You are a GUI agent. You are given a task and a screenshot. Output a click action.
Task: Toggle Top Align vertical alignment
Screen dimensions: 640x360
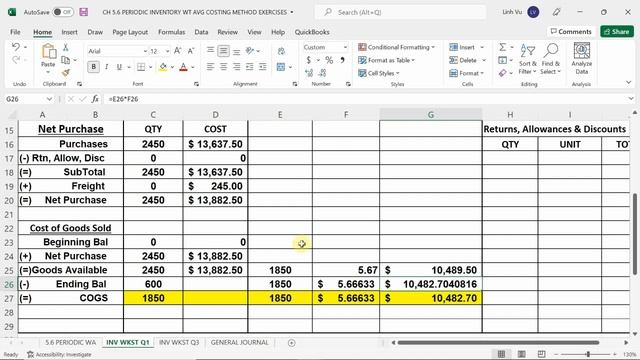(210, 51)
